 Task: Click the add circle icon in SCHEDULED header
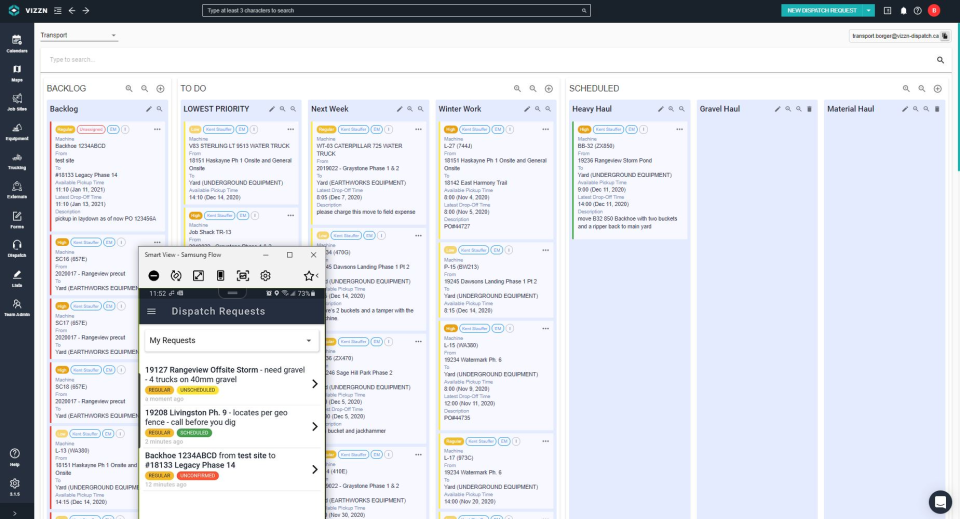coord(937,89)
